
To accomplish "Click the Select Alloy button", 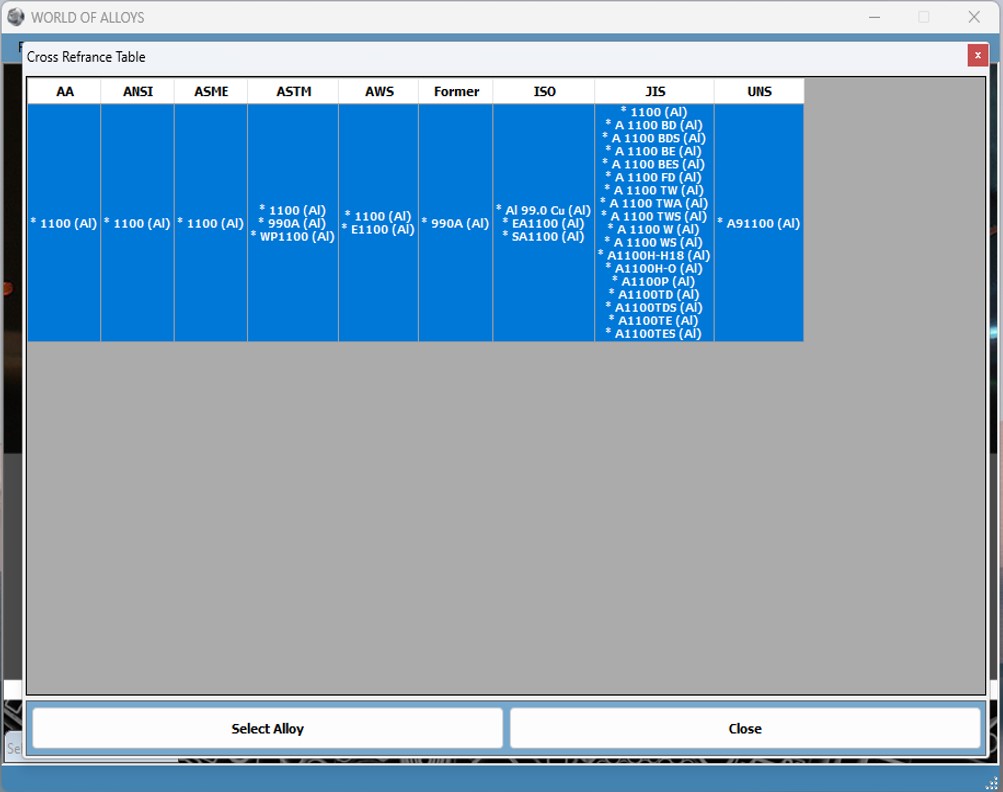I will coord(267,728).
